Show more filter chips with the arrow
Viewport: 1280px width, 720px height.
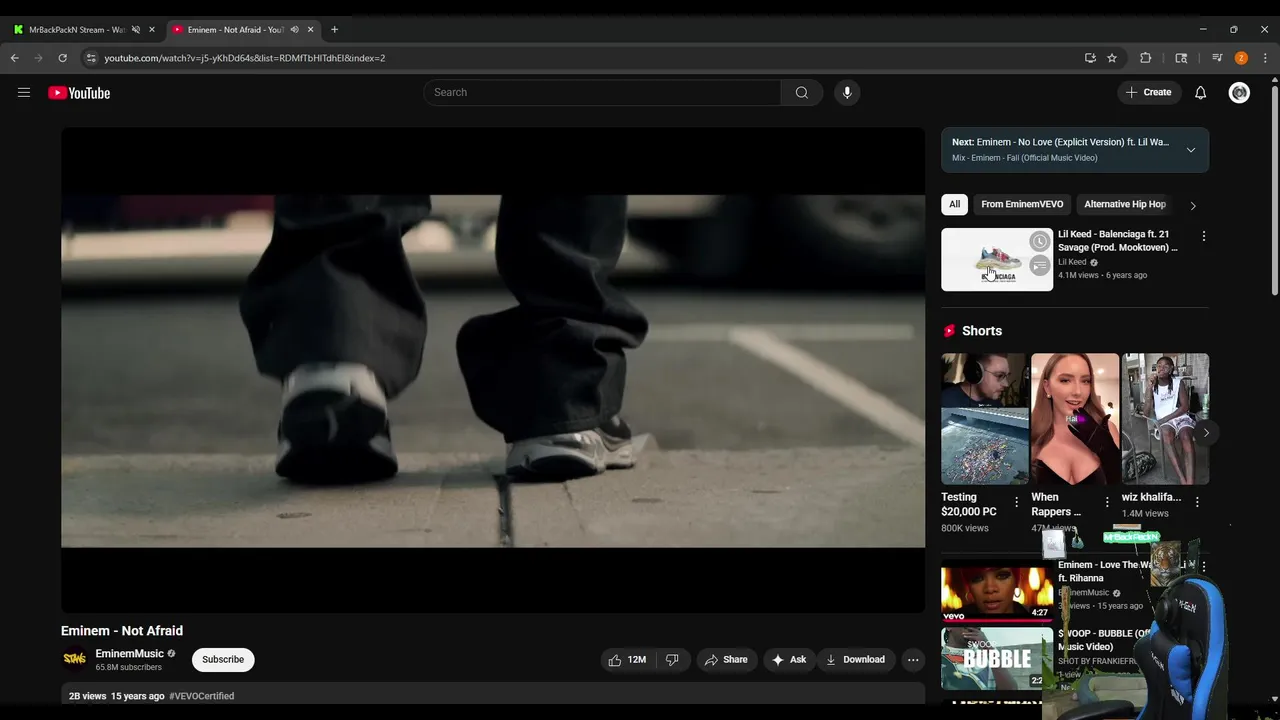(1192, 205)
